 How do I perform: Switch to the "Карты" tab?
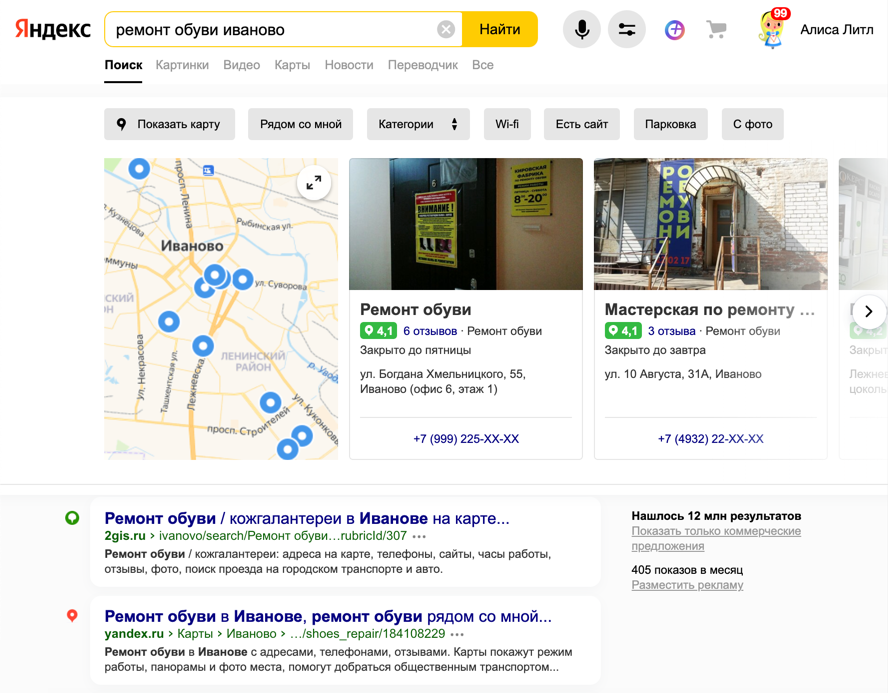pyautogui.click(x=292, y=65)
